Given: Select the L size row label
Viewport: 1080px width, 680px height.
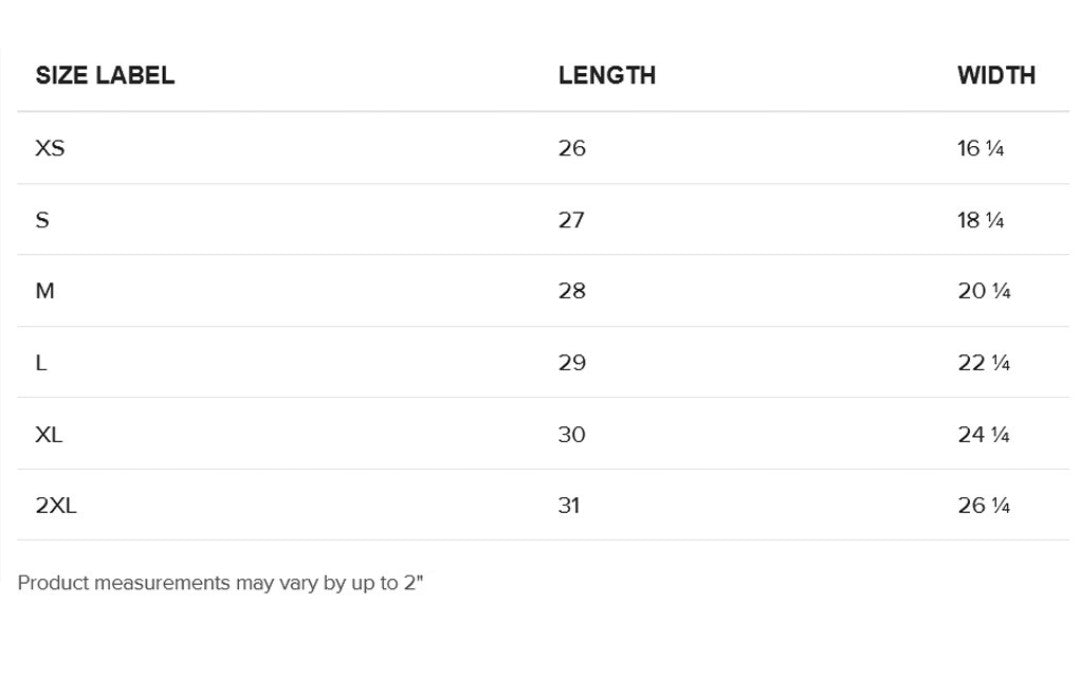Looking at the screenshot, I should click(41, 363).
